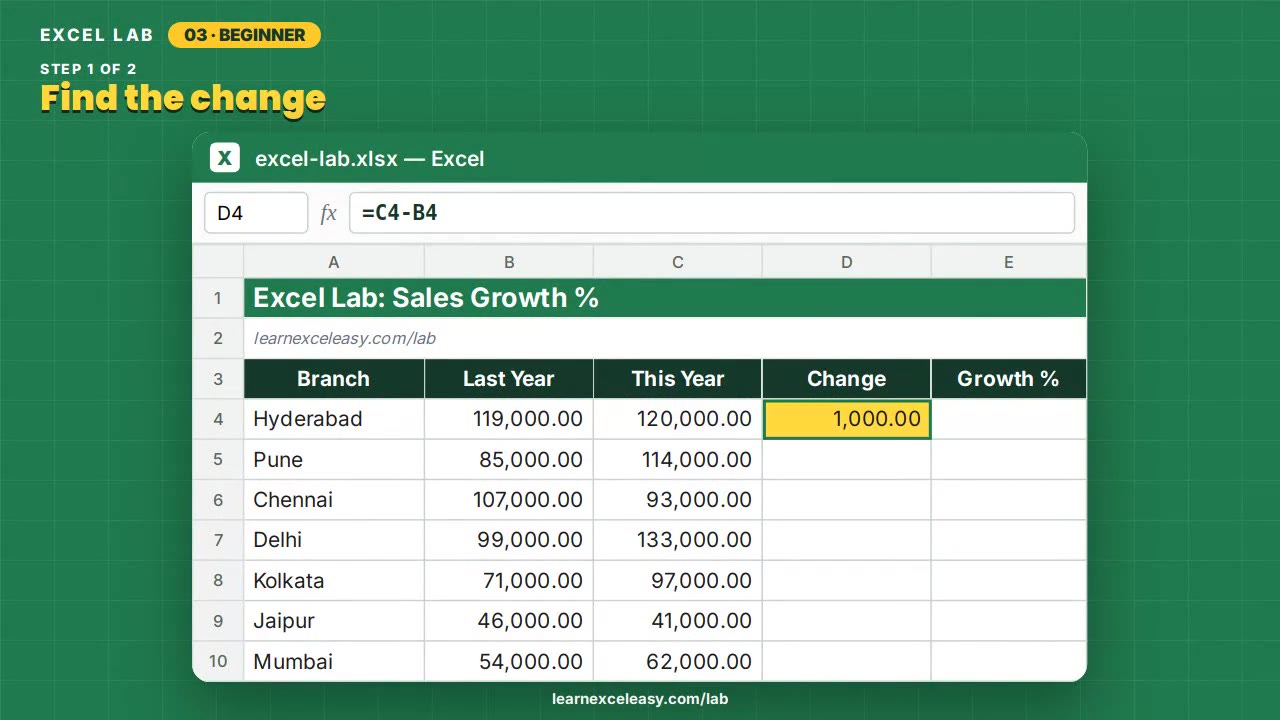
Task: Select the Pune cell
Action: (334, 460)
